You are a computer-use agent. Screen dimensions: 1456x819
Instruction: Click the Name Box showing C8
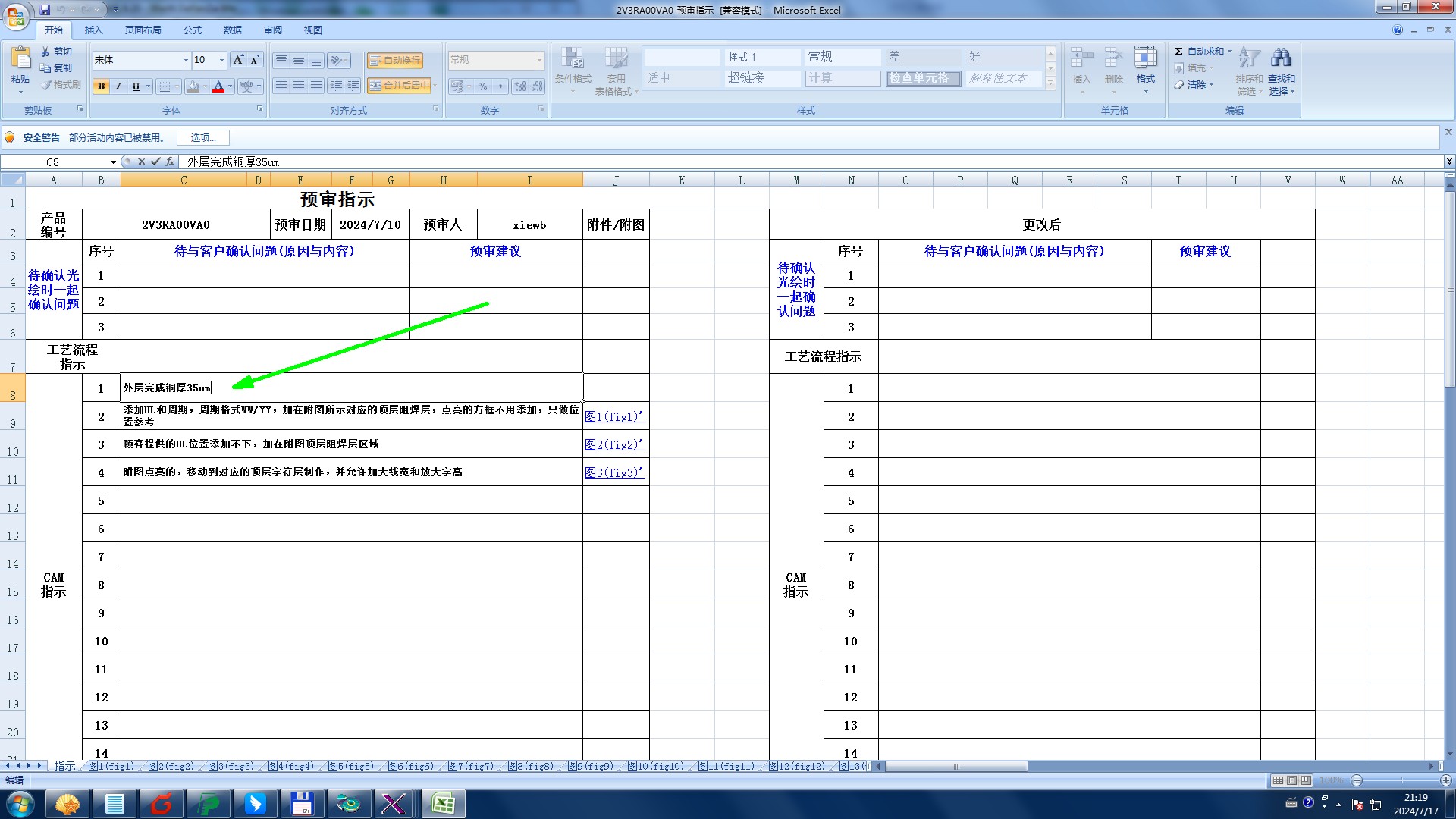53,162
